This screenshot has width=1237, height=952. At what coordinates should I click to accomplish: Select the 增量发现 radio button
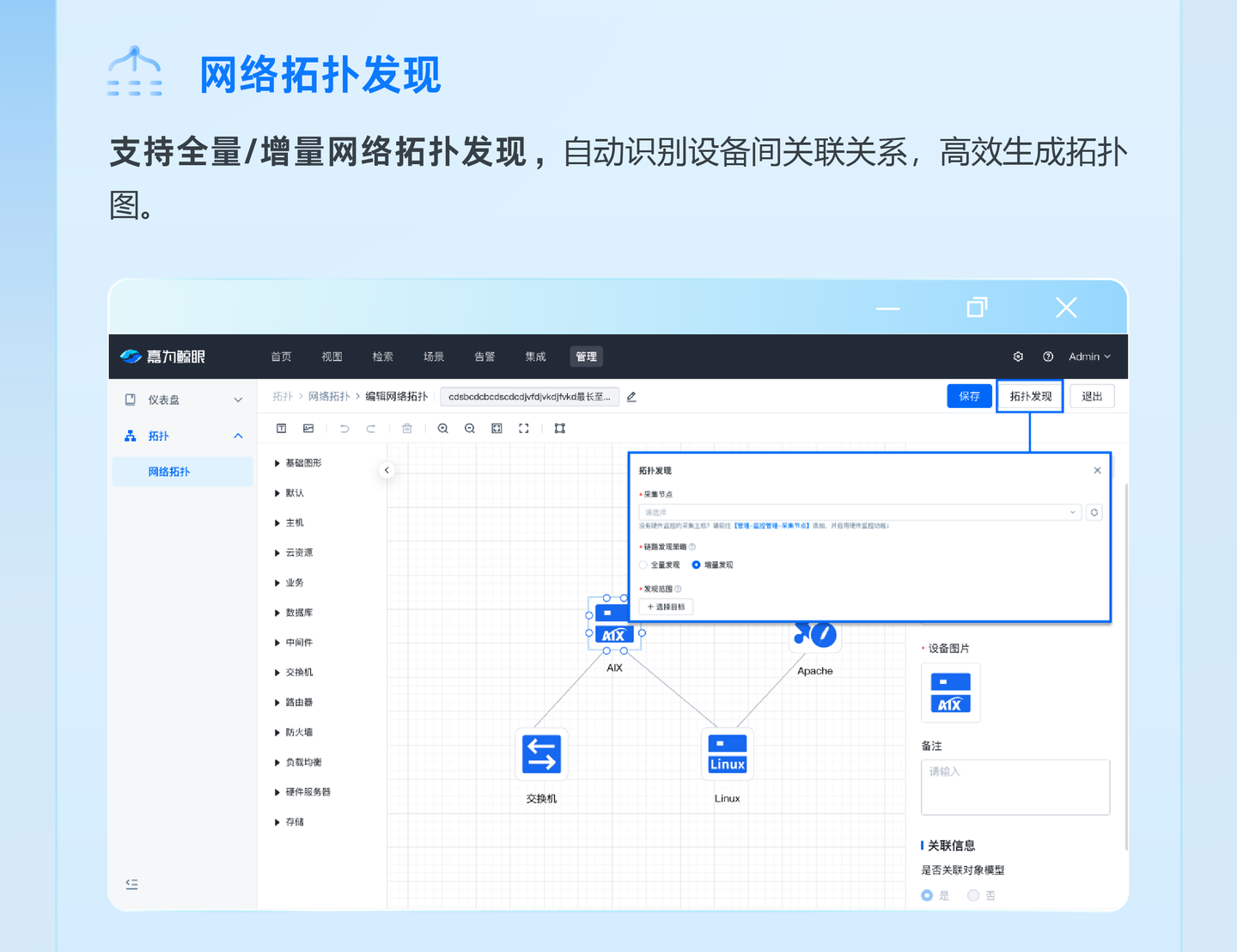697,565
